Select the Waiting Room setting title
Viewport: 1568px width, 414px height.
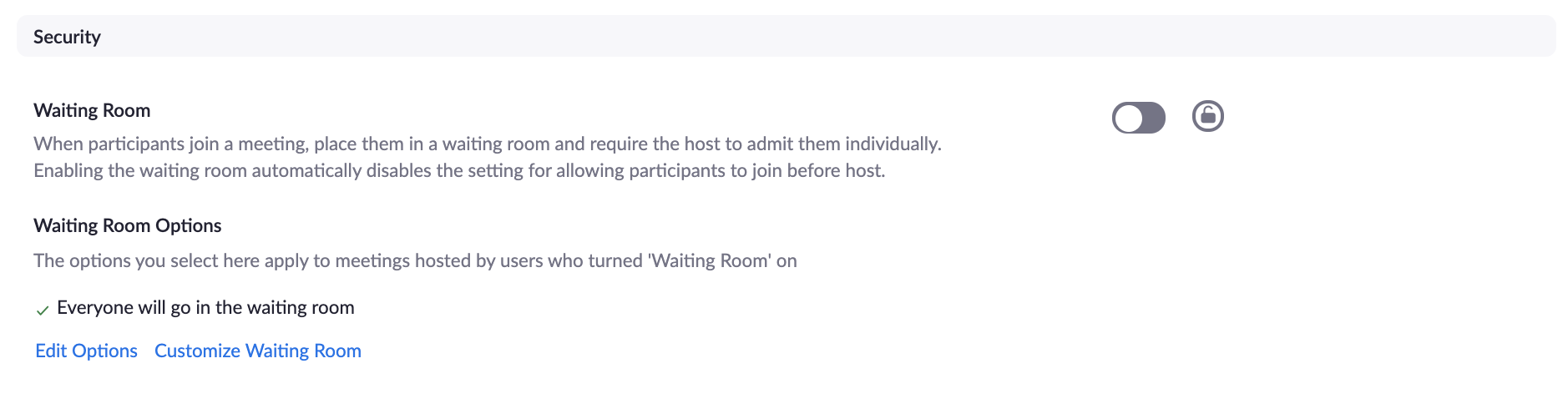(x=92, y=110)
